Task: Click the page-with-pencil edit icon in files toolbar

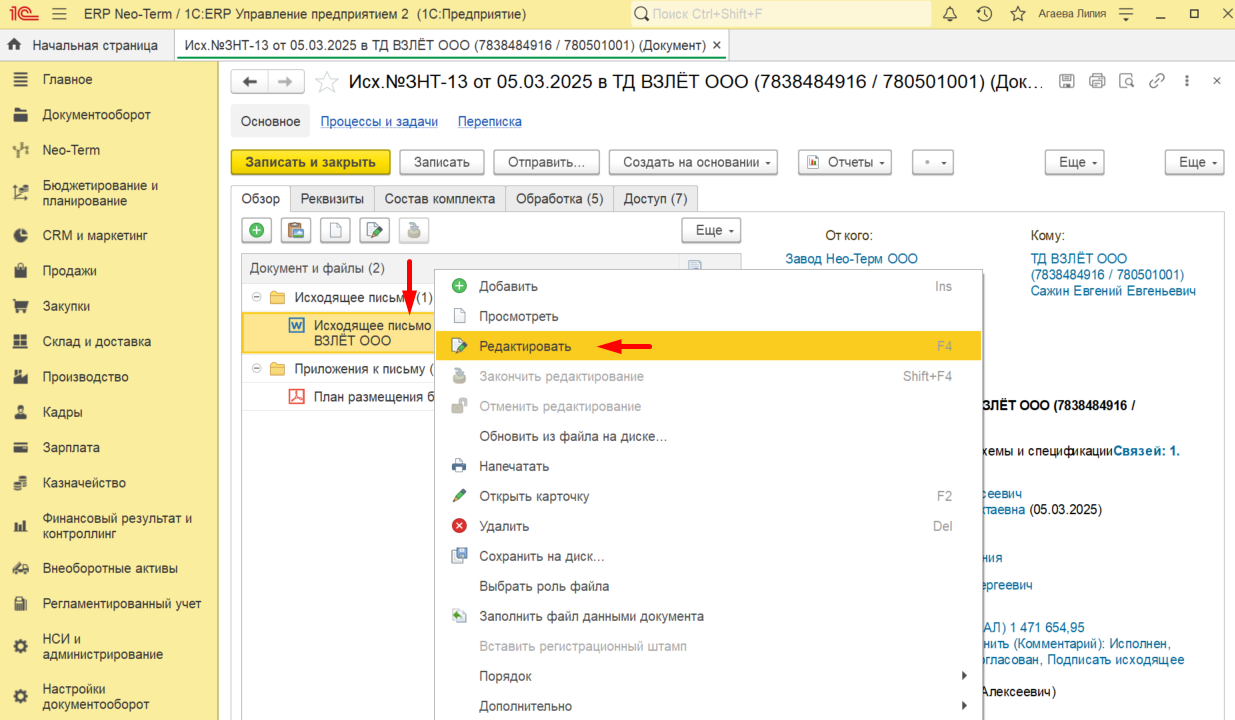Action: tap(375, 230)
